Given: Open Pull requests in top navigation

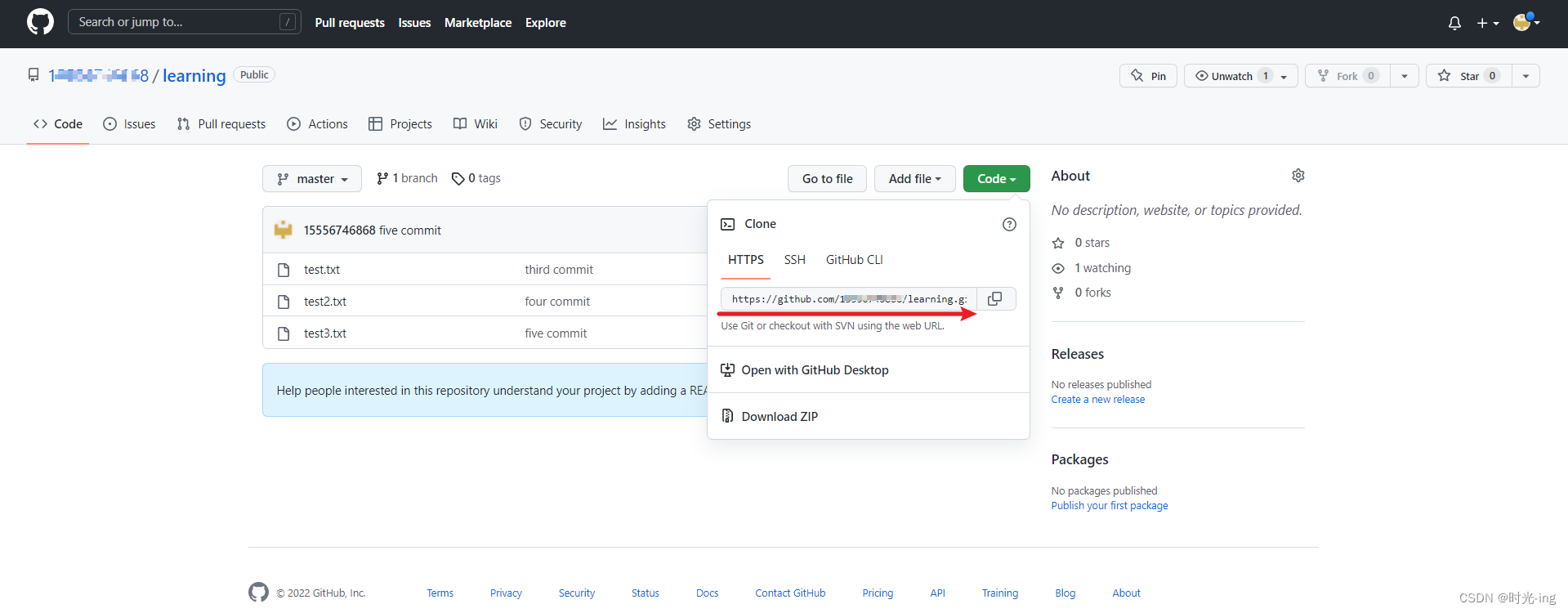Looking at the screenshot, I should (350, 23).
